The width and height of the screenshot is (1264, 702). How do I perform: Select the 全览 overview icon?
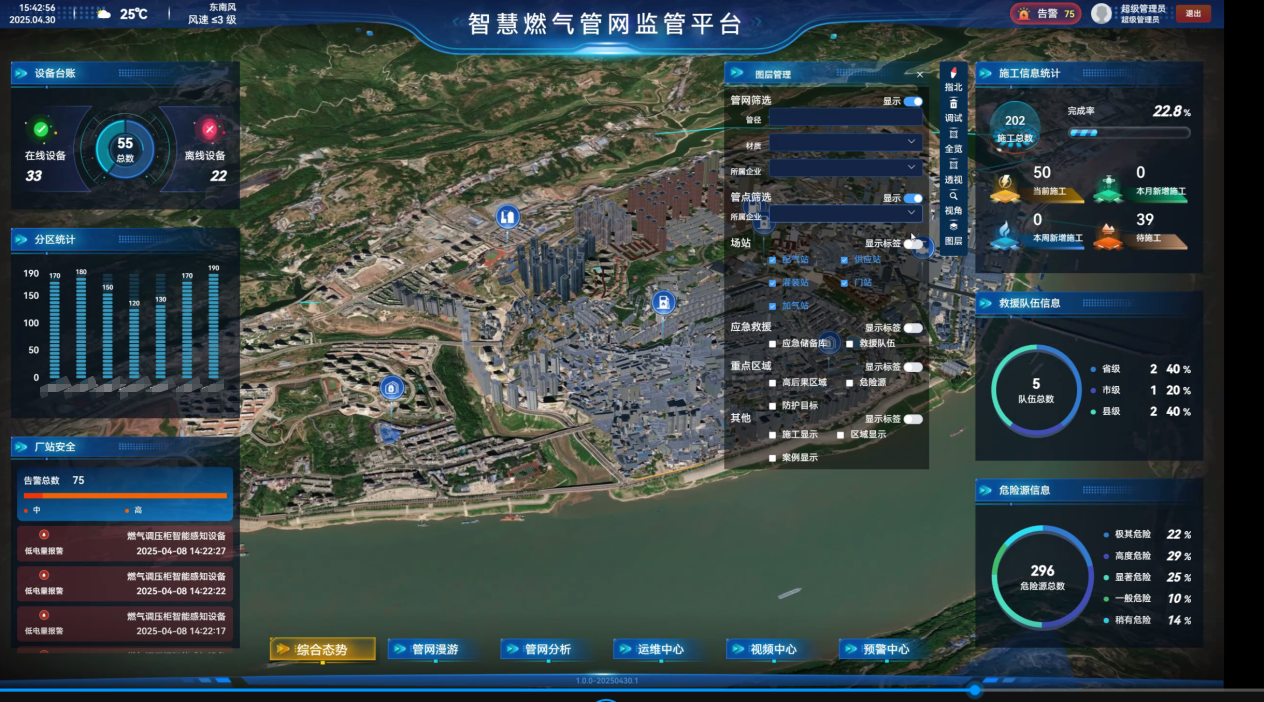953,134
